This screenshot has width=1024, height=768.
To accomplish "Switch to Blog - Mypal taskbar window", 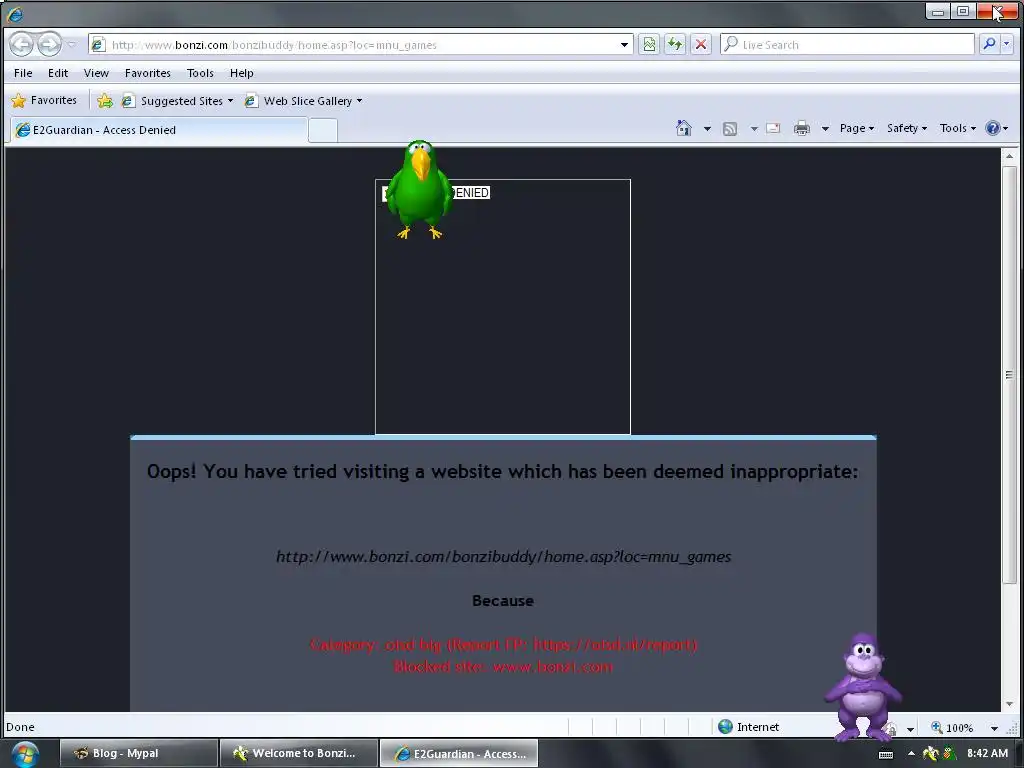I will click(138, 753).
